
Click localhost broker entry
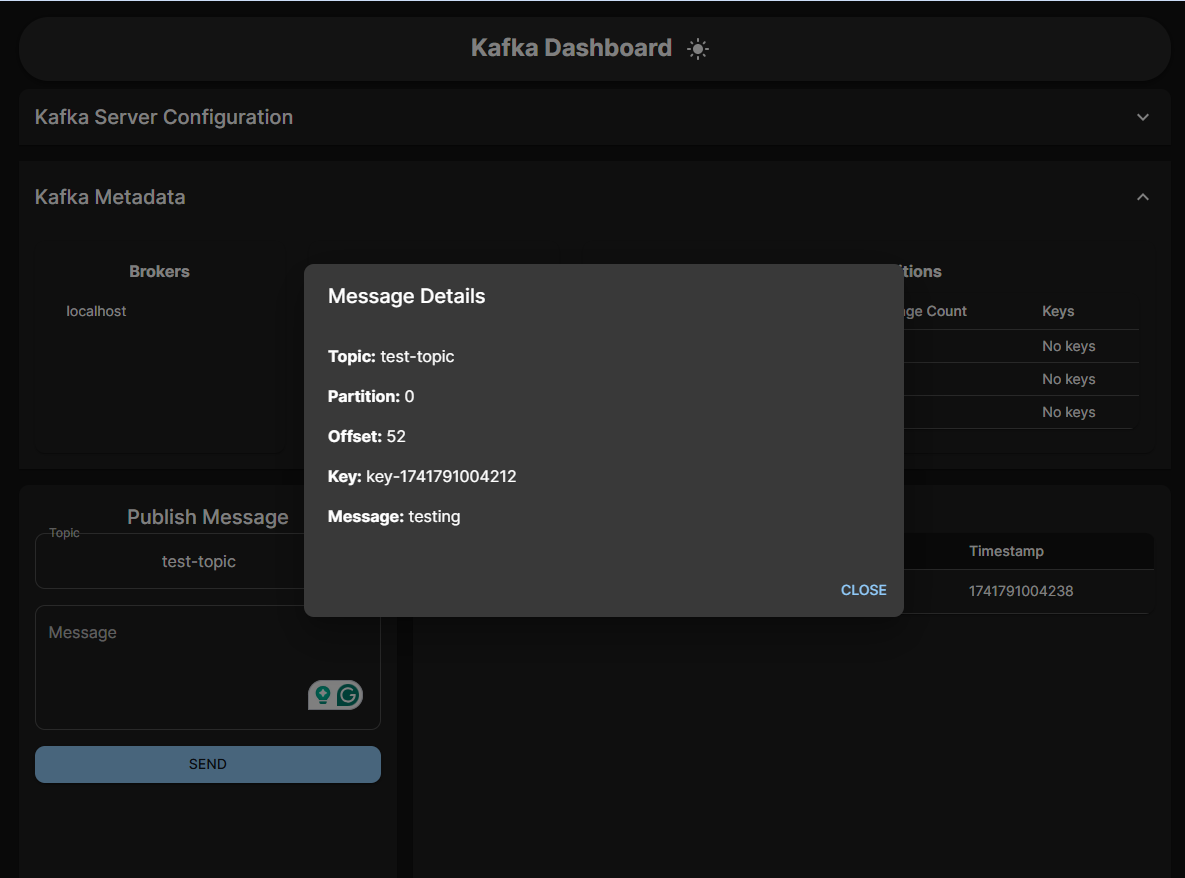click(96, 311)
